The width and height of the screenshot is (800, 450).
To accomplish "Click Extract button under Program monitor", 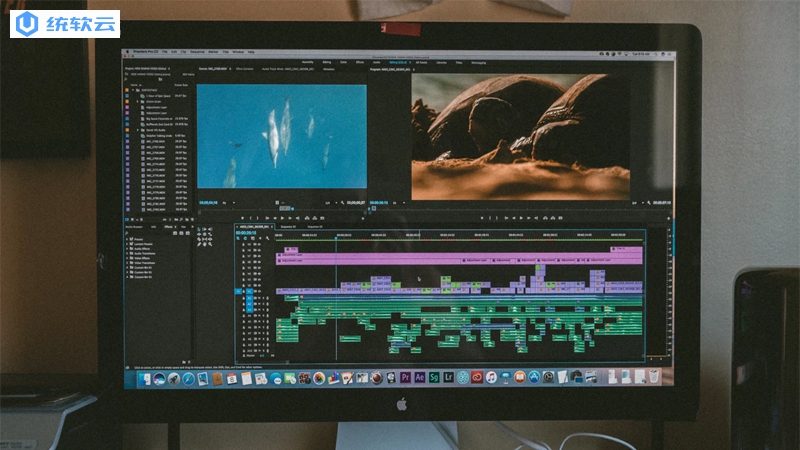I will [553, 218].
